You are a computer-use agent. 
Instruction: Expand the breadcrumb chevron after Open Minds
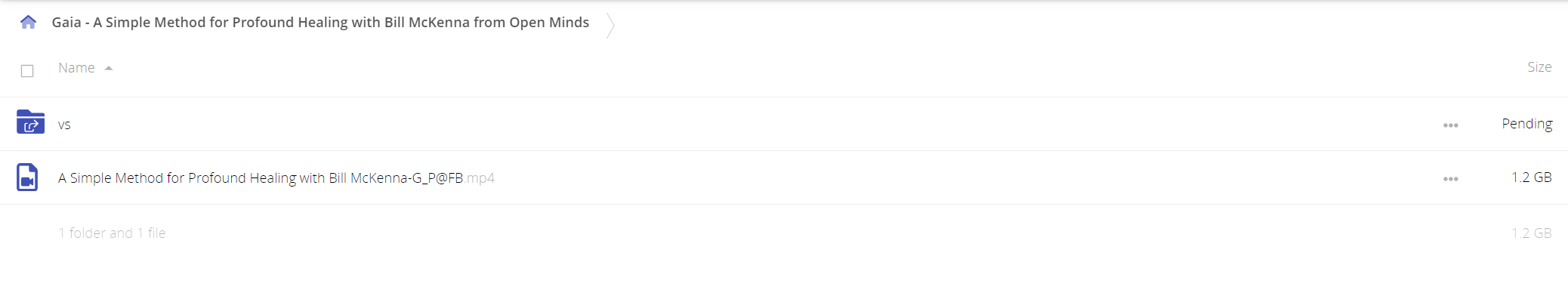pos(610,25)
